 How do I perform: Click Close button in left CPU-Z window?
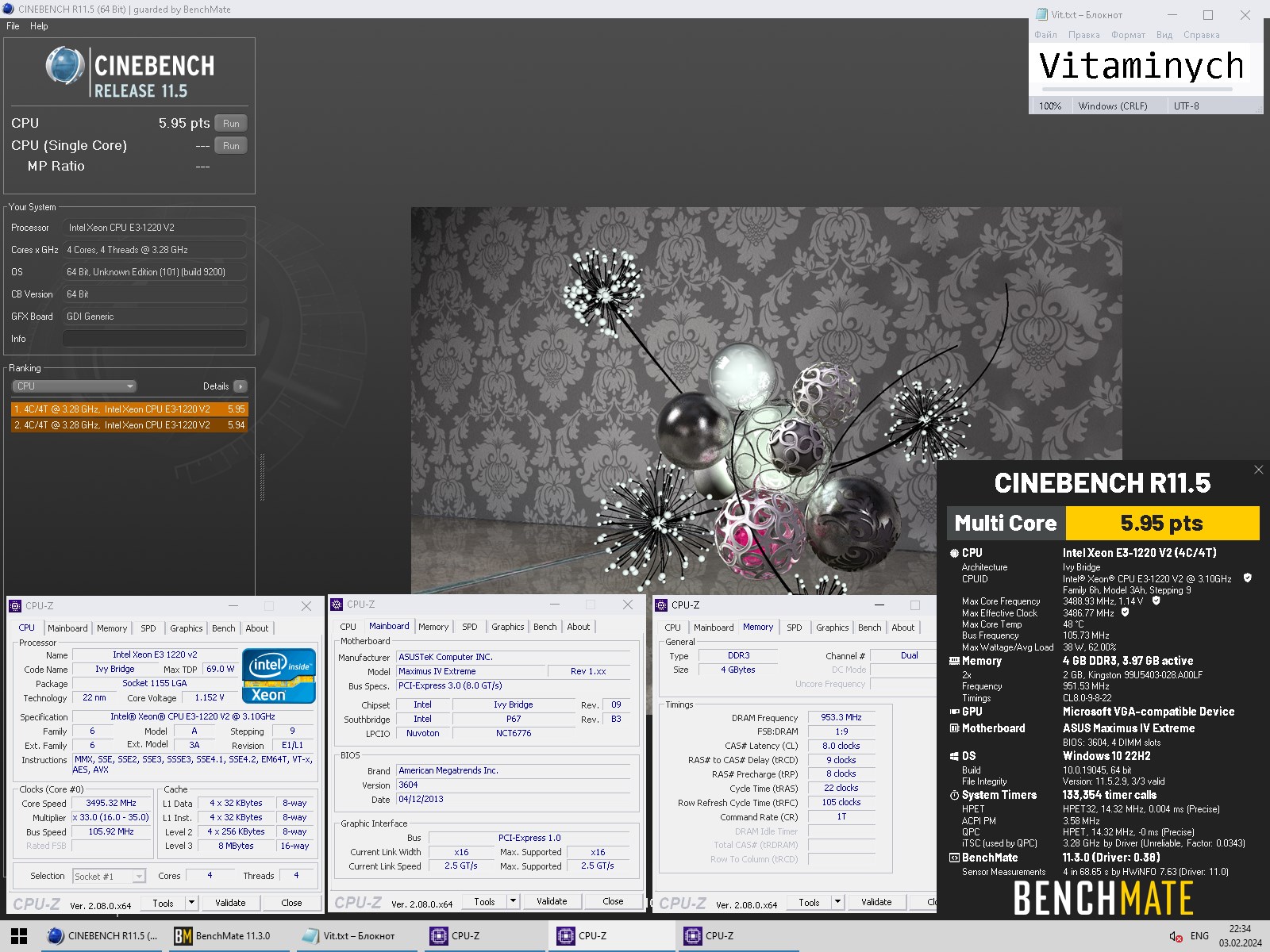tap(291, 903)
